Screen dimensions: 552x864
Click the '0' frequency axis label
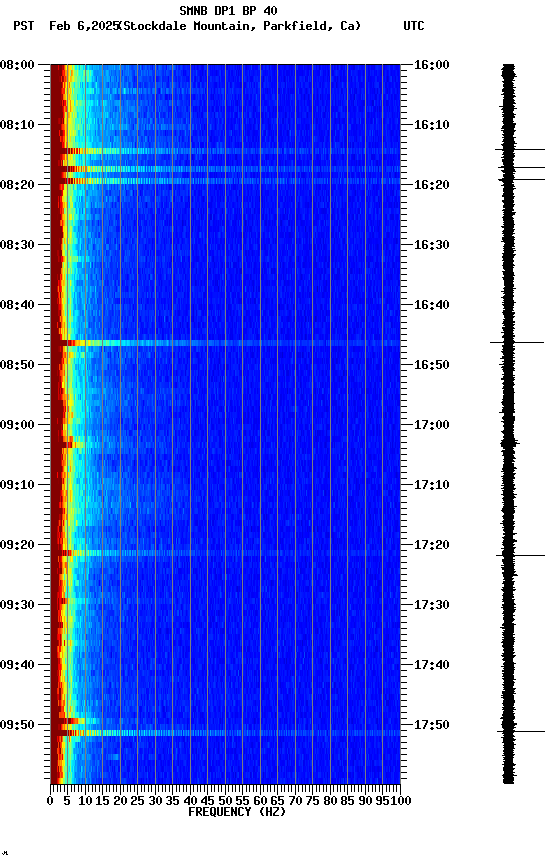(x=50, y=801)
